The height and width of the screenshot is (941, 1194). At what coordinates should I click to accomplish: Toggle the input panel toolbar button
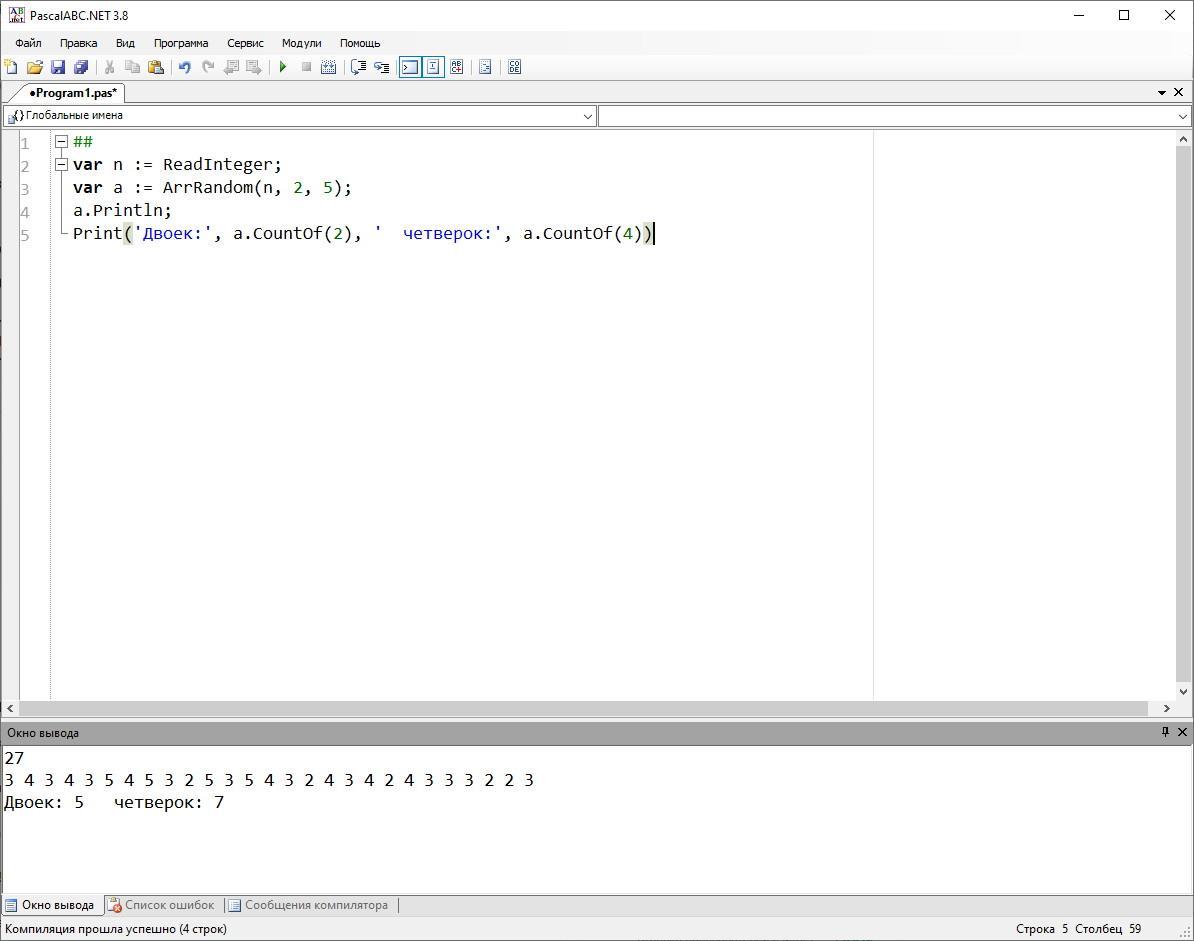coord(433,67)
